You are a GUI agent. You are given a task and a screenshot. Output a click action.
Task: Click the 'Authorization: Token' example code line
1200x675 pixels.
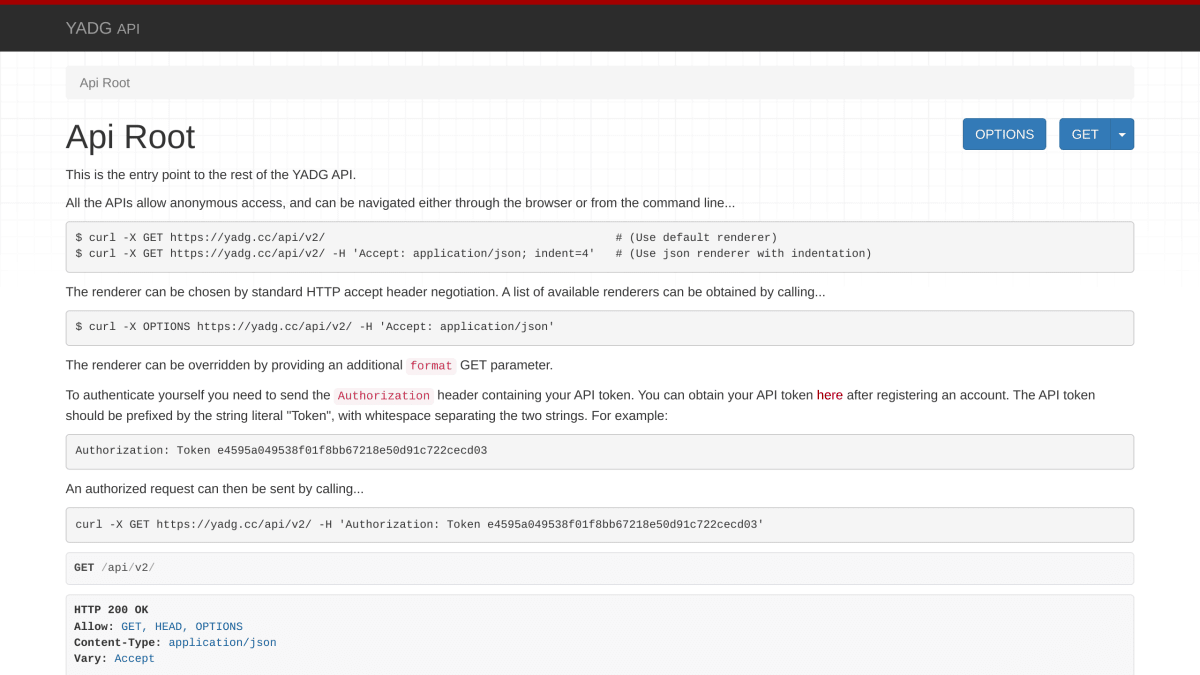tap(281, 451)
